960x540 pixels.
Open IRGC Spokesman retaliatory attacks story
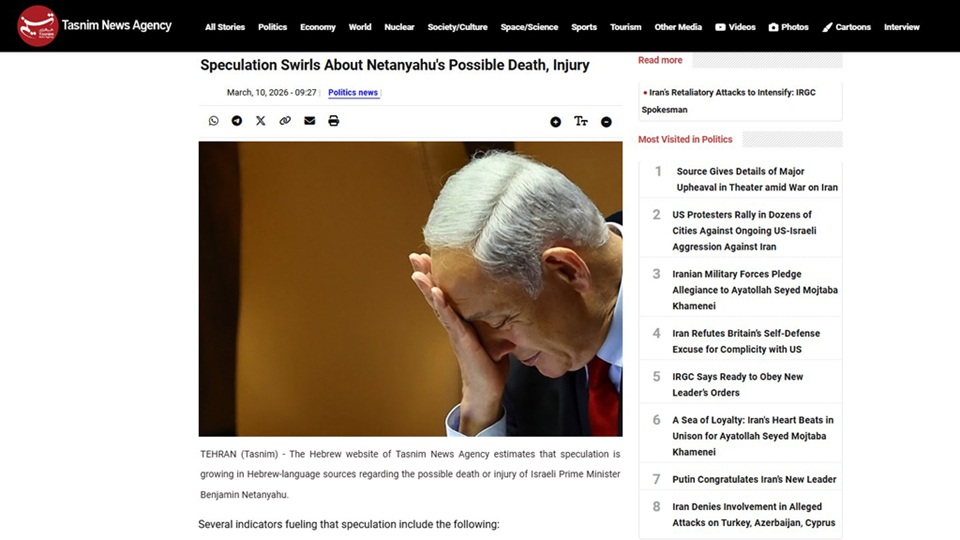pyautogui.click(x=730, y=100)
